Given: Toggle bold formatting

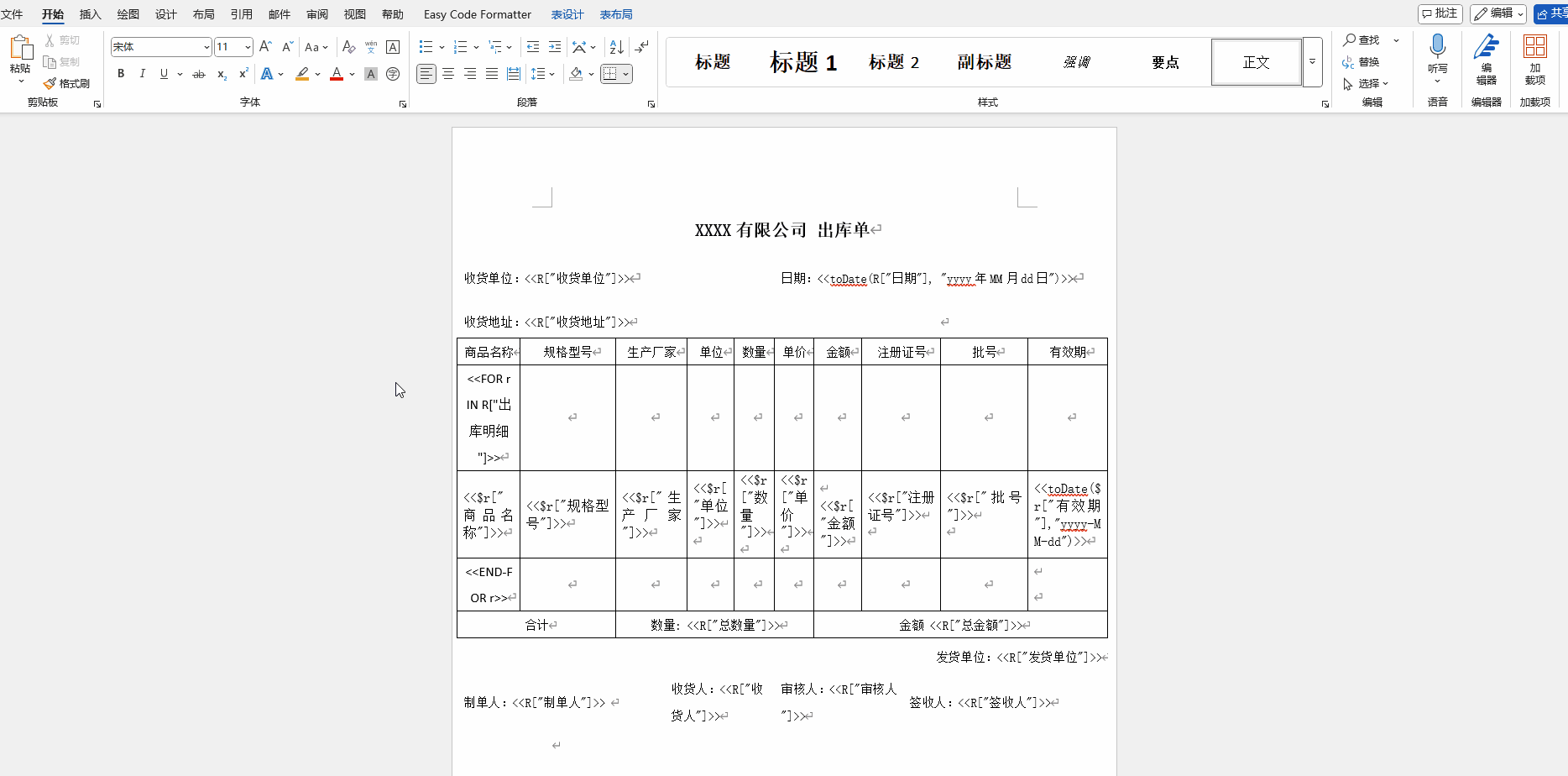Looking at the screenshot, I should tap(121, 74).
